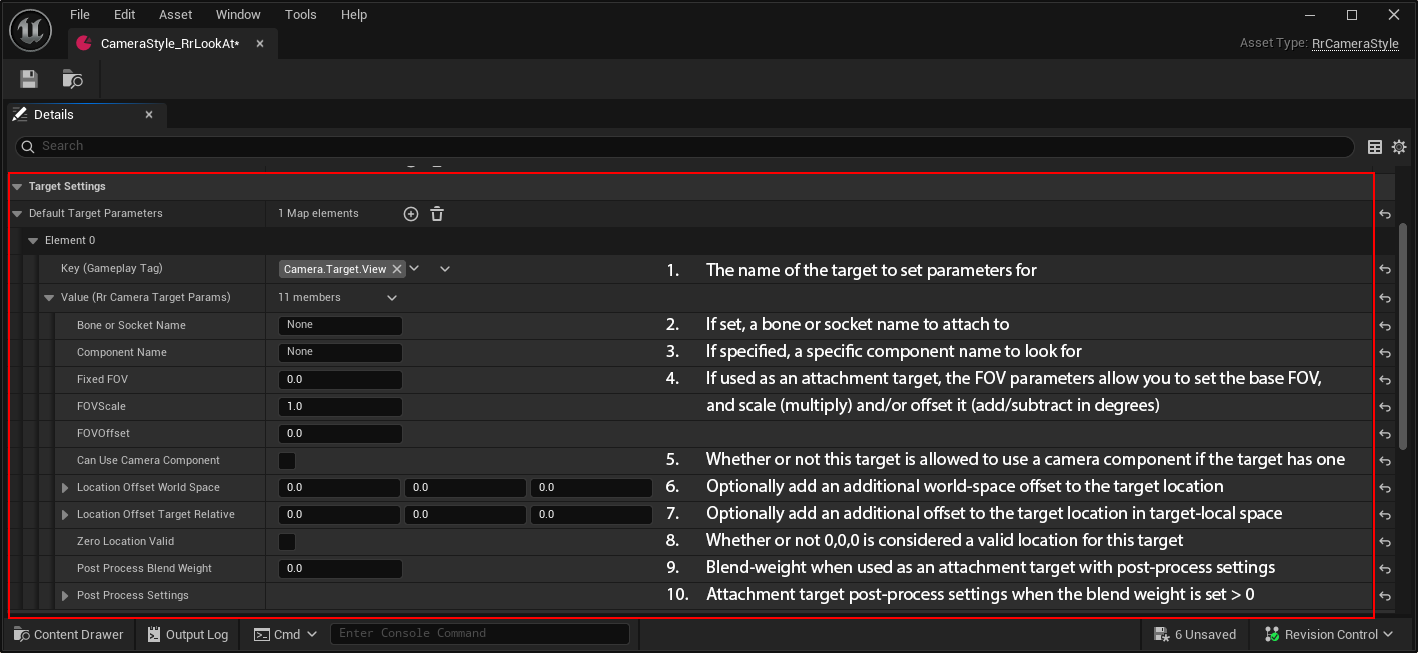Click the Post Process Blend Weight field
Viewport: 1418px width, 653px height.
point(340,569)
